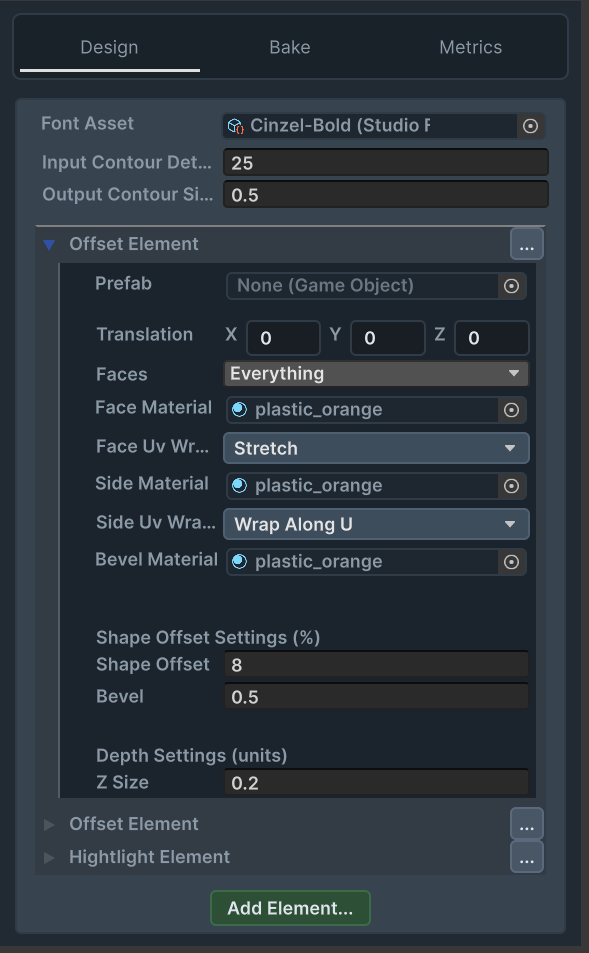Open object picker for Face Material

click(511, 410)
